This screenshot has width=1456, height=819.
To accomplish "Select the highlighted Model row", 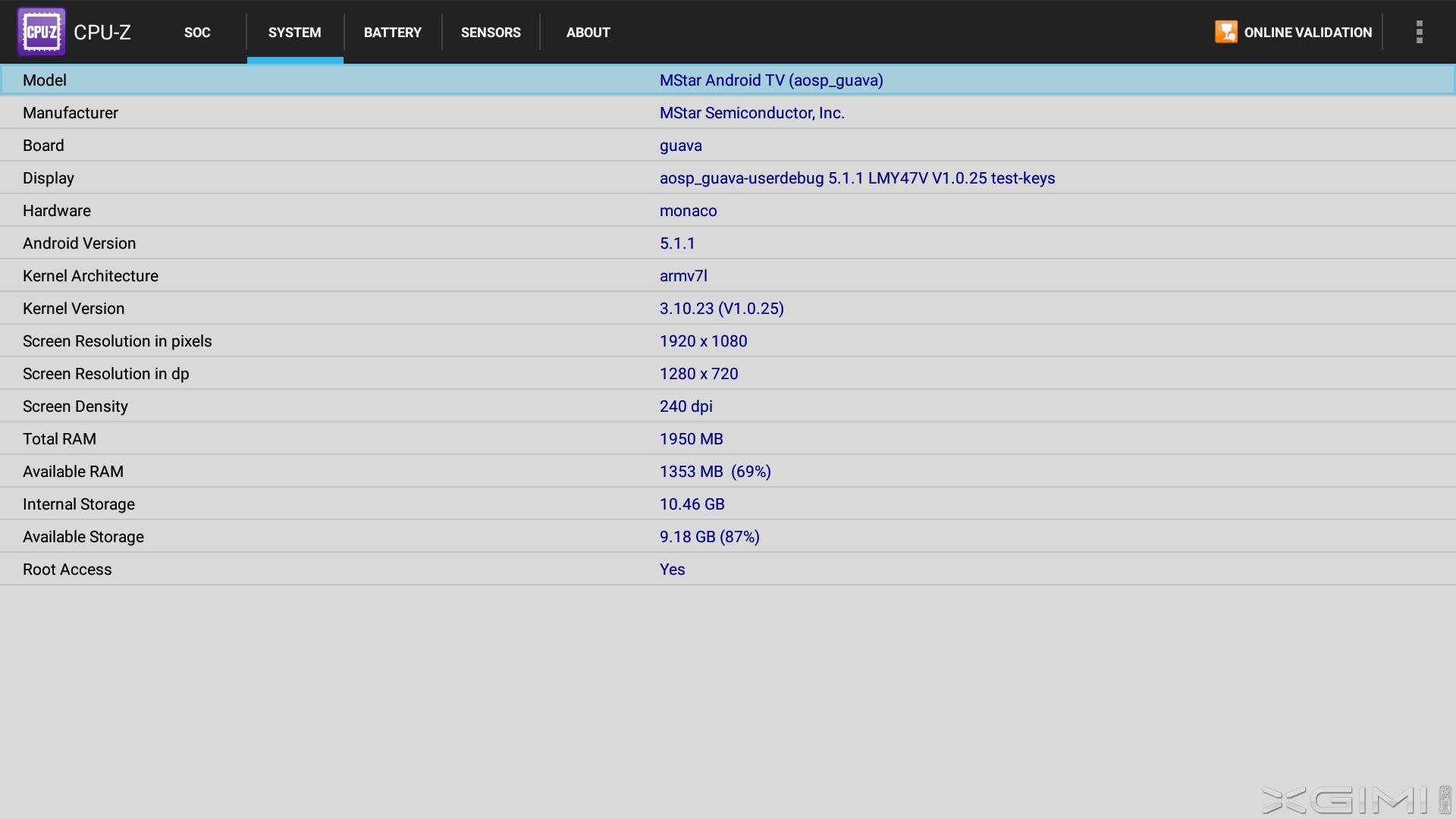I will [728, 80].
